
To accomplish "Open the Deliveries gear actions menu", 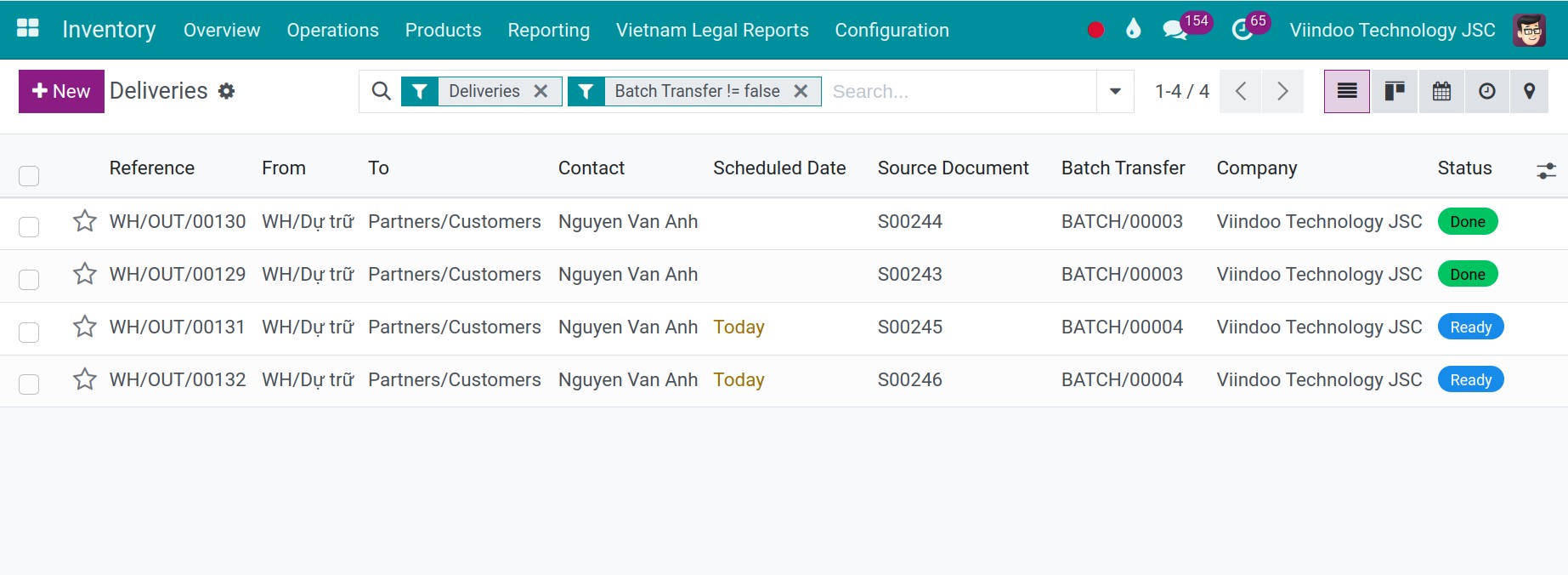I will click(x=226, y=91).
